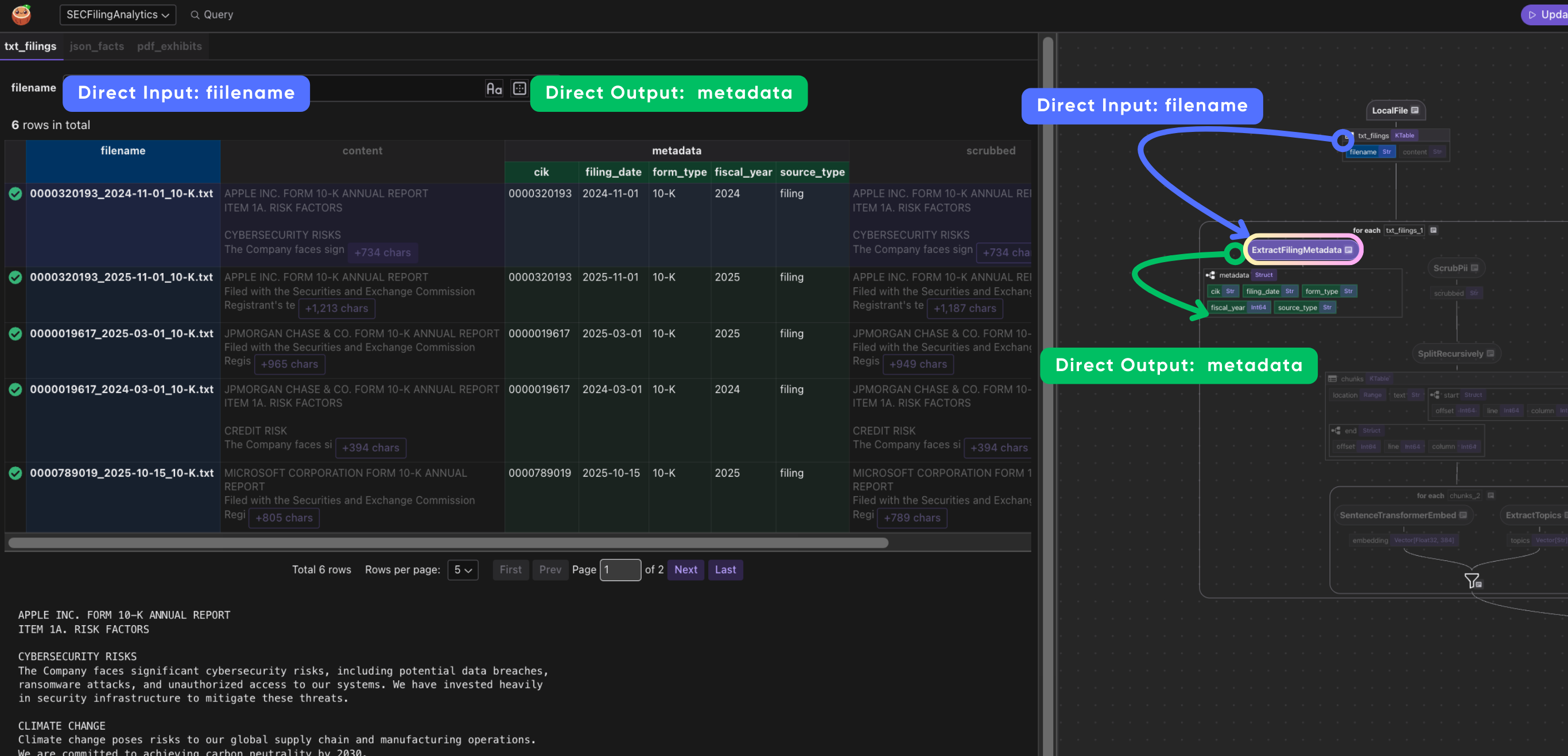Viewport: 1568px width, 756px height.
Task: Go to the Next page of results
Action: [x=686, y=570]
